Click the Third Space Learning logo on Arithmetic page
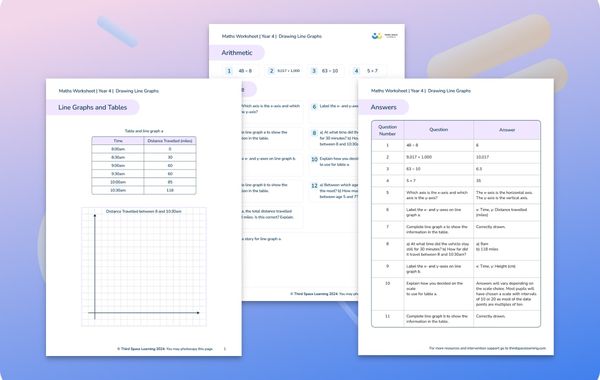The image size is (600, 380). pos(385,36)
